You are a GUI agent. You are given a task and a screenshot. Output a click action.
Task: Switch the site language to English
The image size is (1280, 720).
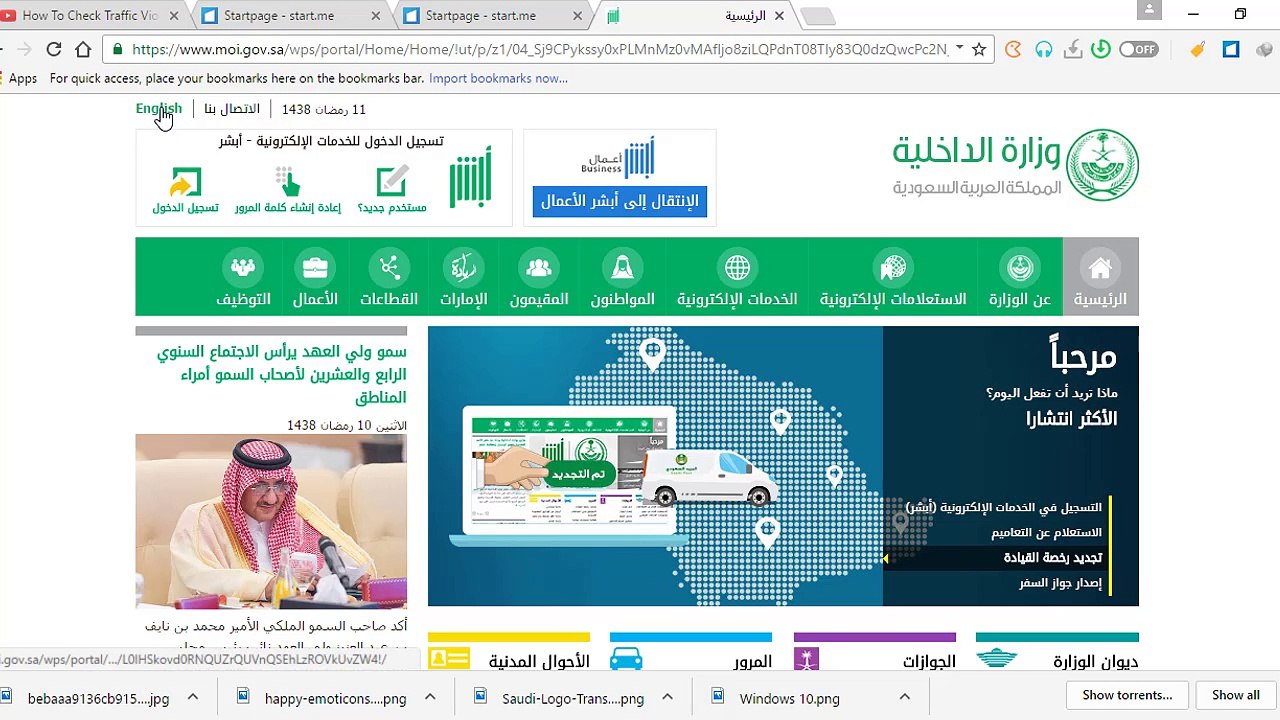point(159,109)
